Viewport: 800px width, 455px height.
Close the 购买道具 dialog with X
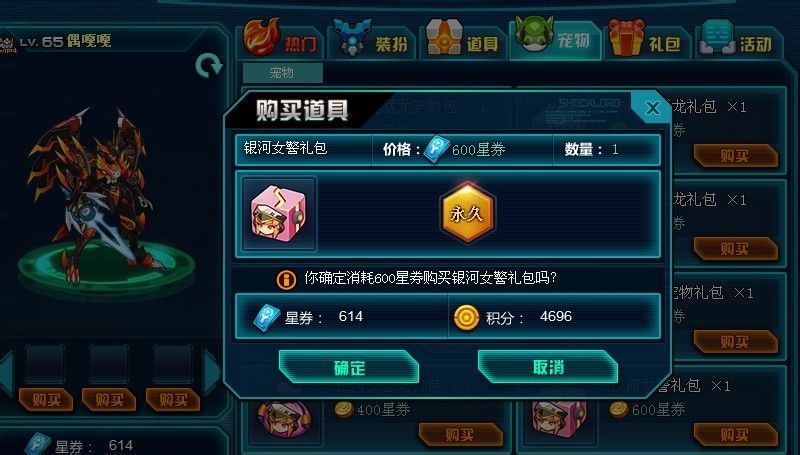652,108
